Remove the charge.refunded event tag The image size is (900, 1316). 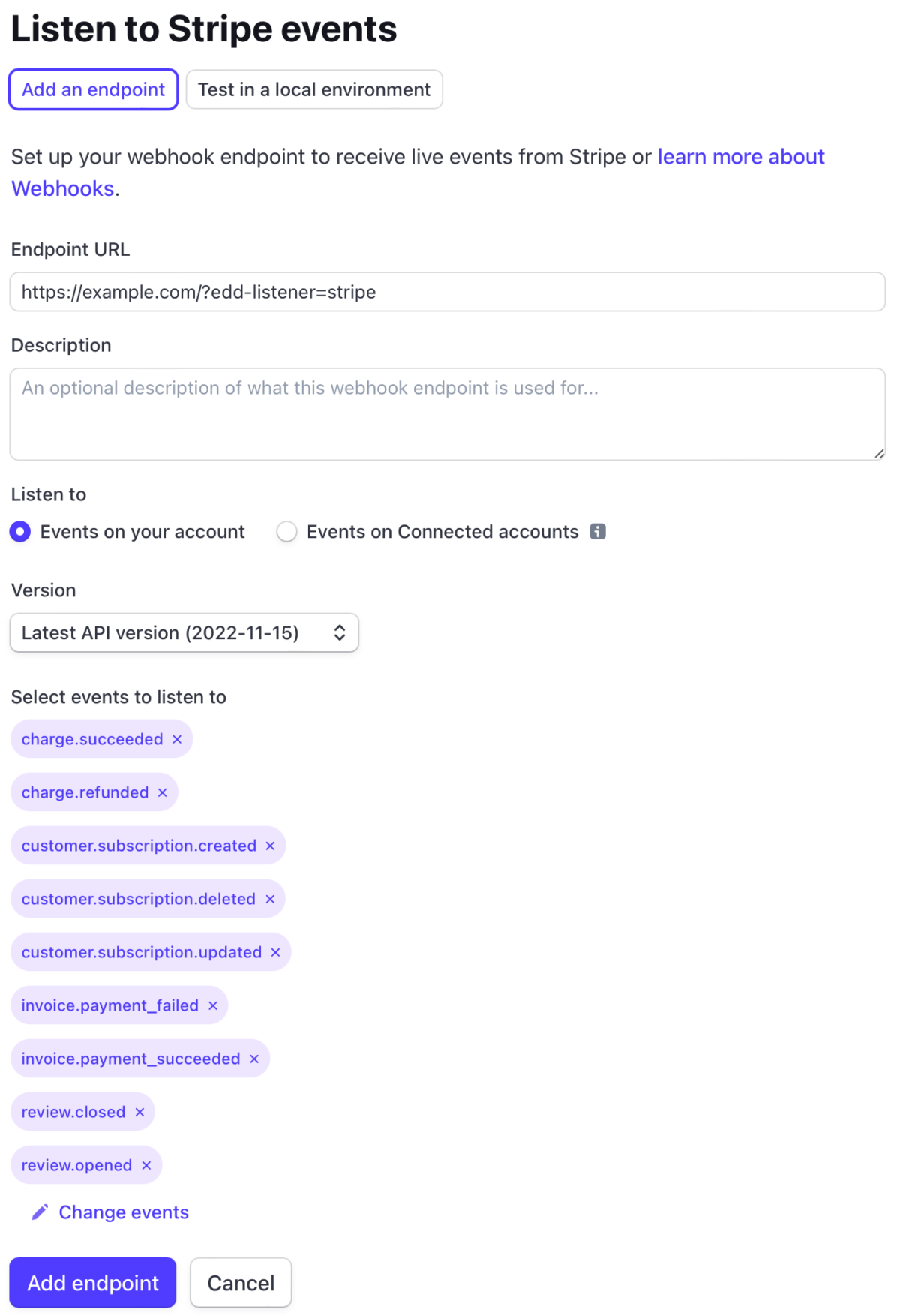163,792
